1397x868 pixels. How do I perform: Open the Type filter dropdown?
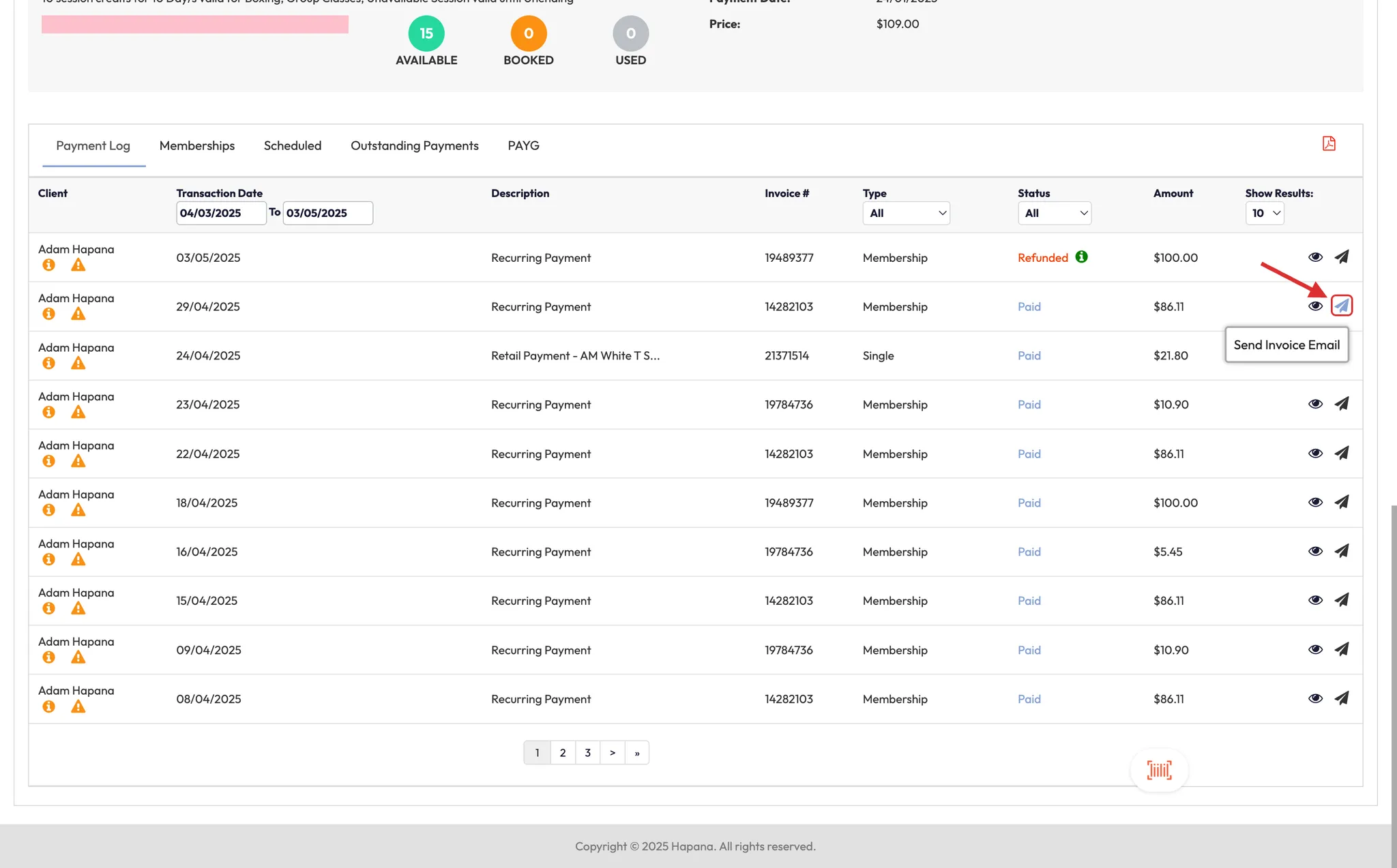(x=906, y=213)
